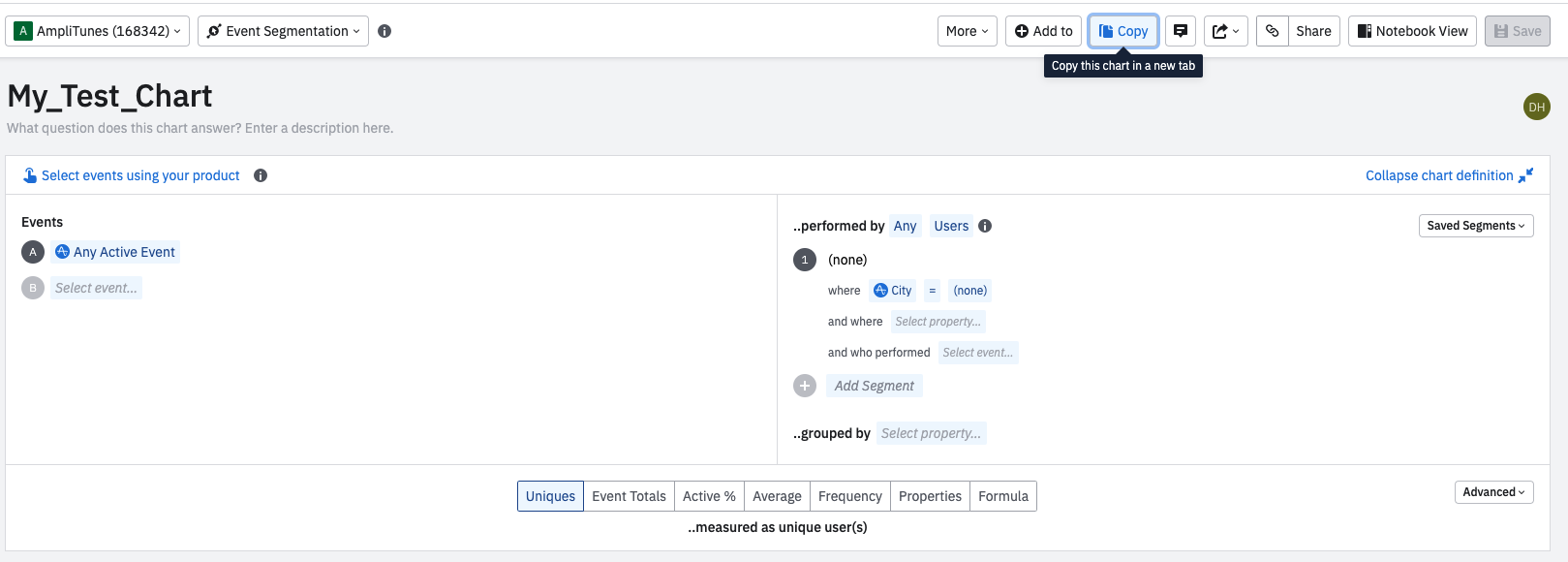
Task: Select the Formula tab
Action: [x=1002, y=496]
